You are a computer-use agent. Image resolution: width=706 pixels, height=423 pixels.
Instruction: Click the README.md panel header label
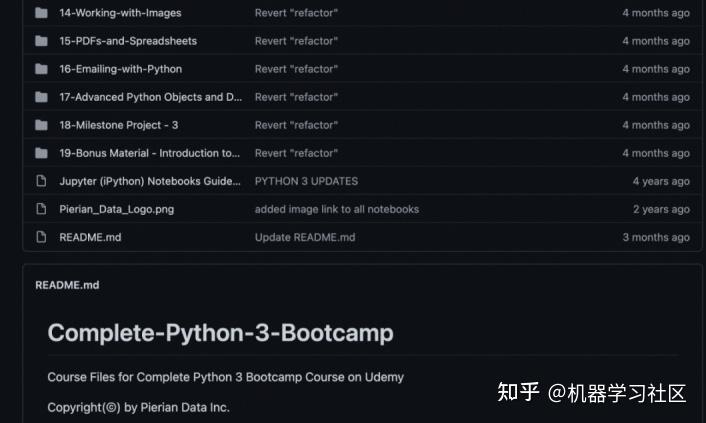(67, 285)
